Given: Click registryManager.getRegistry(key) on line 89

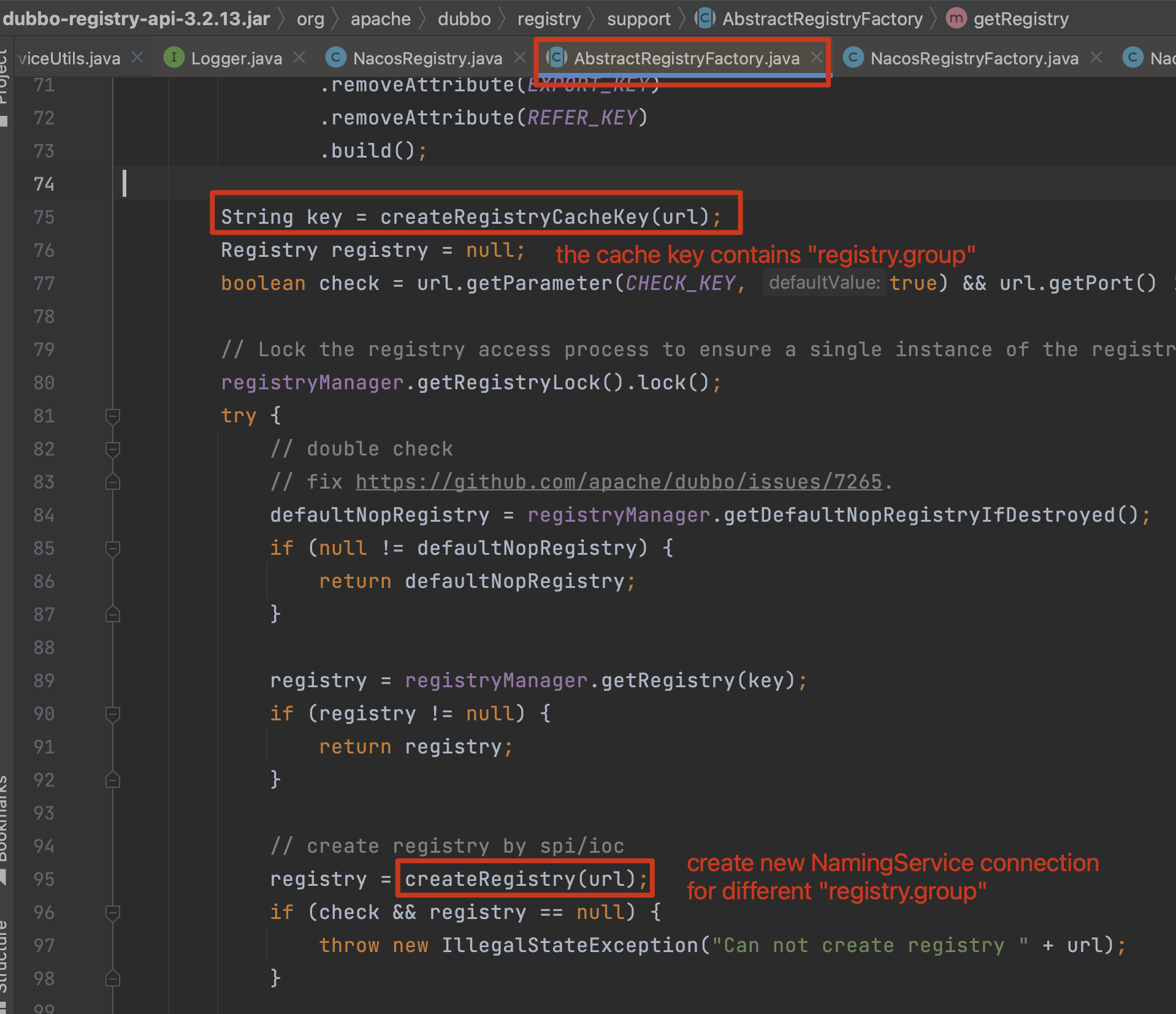Looking at the screenshot, I should pos(600,680).
